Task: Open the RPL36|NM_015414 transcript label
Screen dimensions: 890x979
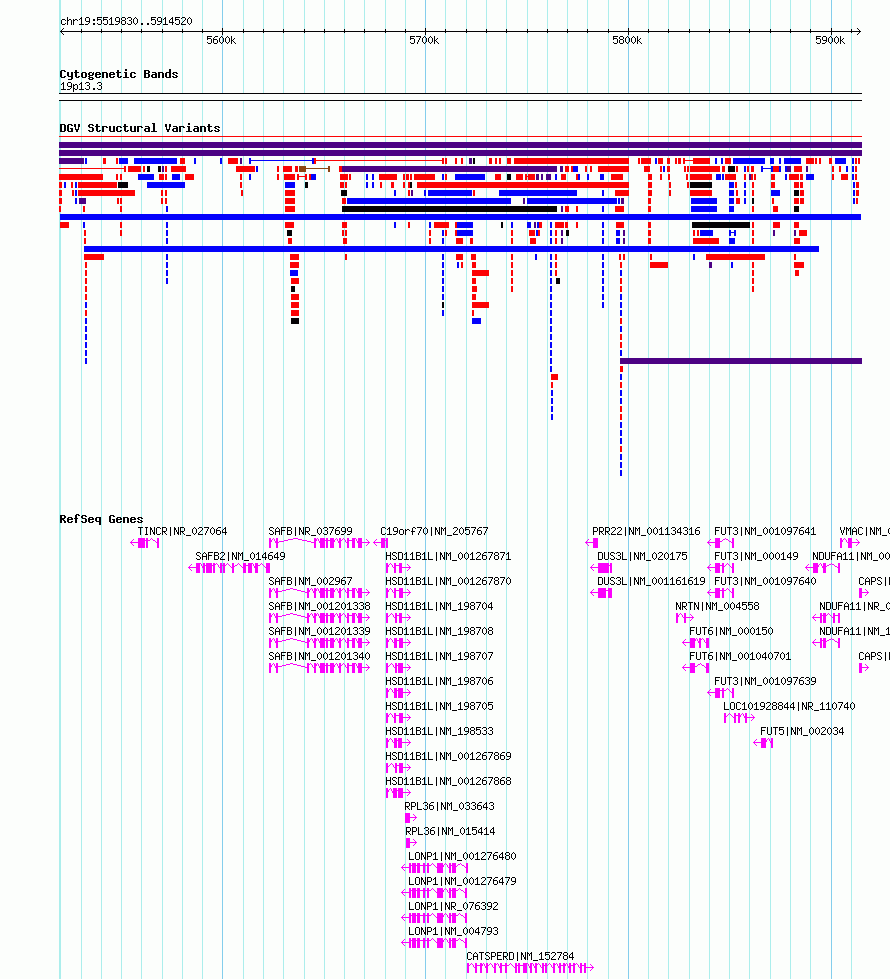Action: [450, 831]
